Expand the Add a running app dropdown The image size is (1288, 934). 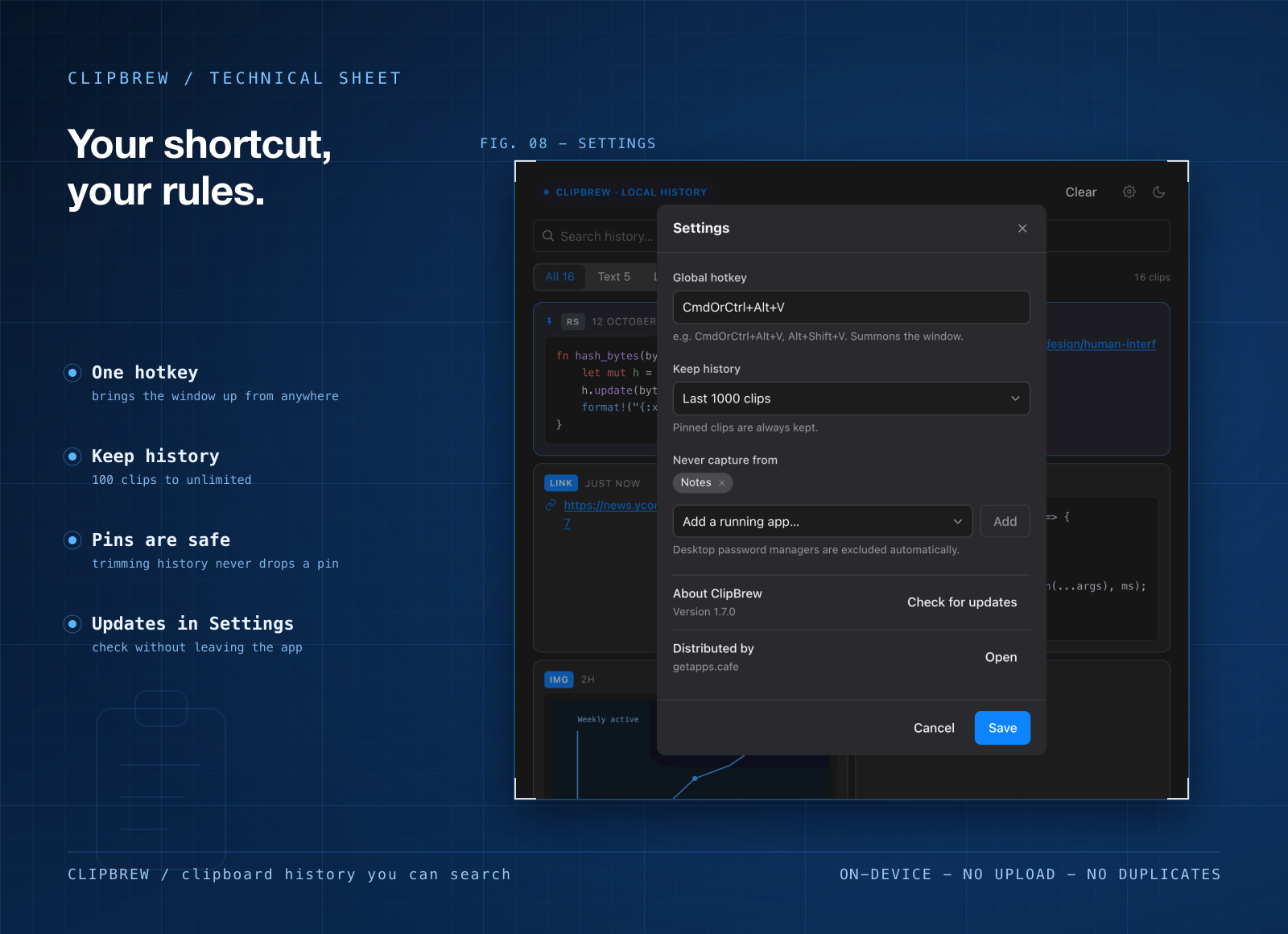823,522
